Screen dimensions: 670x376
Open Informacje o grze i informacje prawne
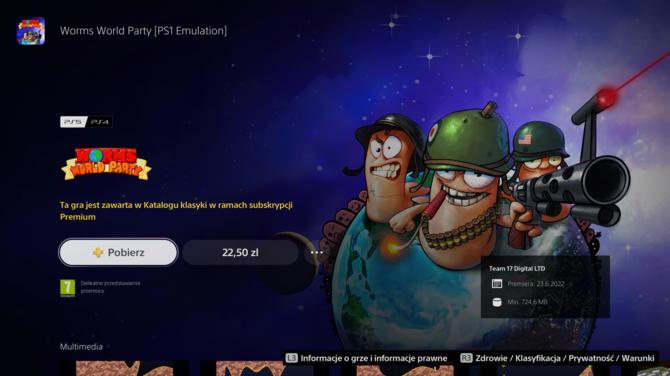point(374,358)
